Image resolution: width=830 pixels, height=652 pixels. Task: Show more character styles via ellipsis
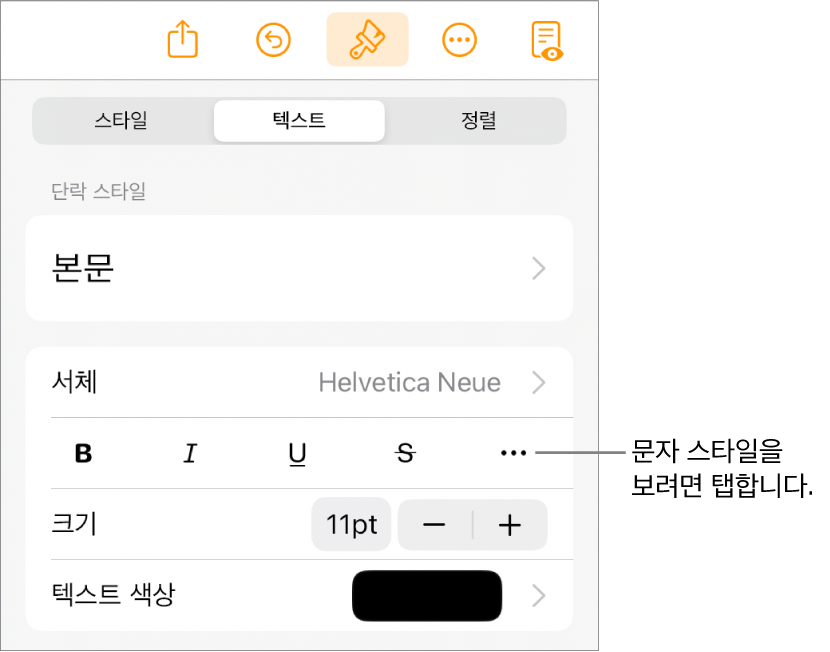pyautogui.click(x=513, y=453)
